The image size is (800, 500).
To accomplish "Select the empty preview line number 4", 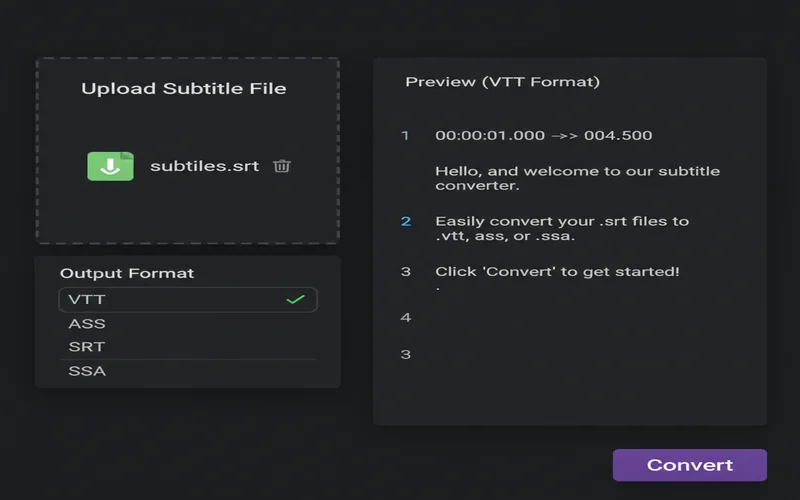I will (x=406, y=317).
